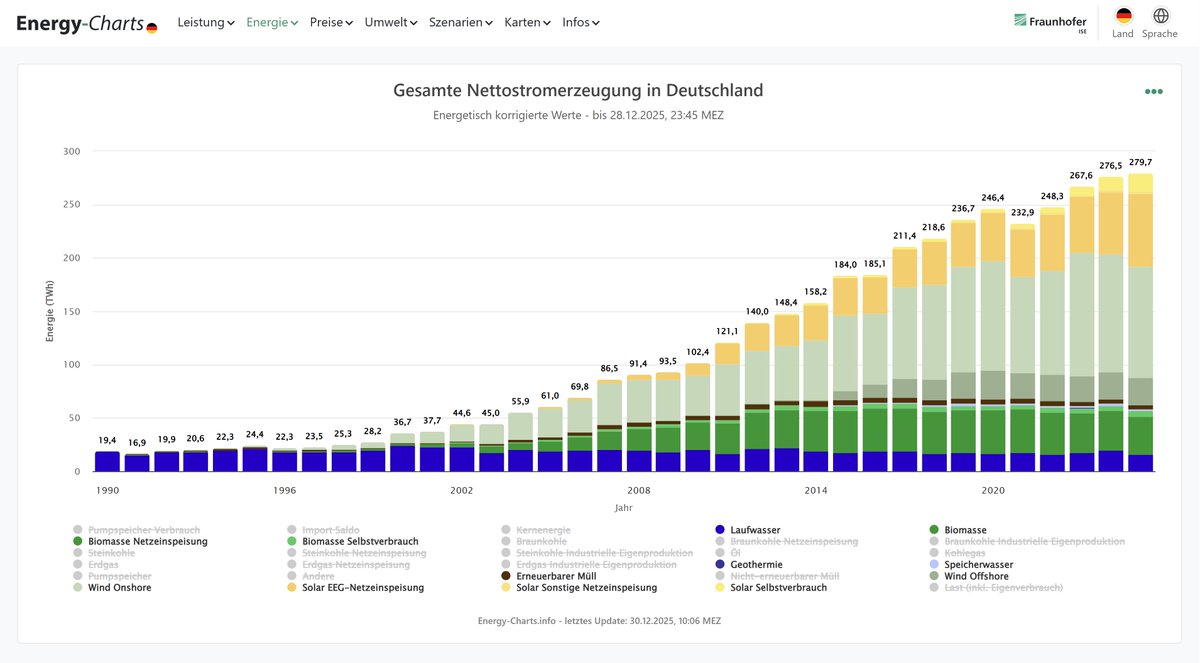The width and height of the screenshot is (1200, 663).
Task: Expand the Szenarien dropdown
Action: [455, 21]
